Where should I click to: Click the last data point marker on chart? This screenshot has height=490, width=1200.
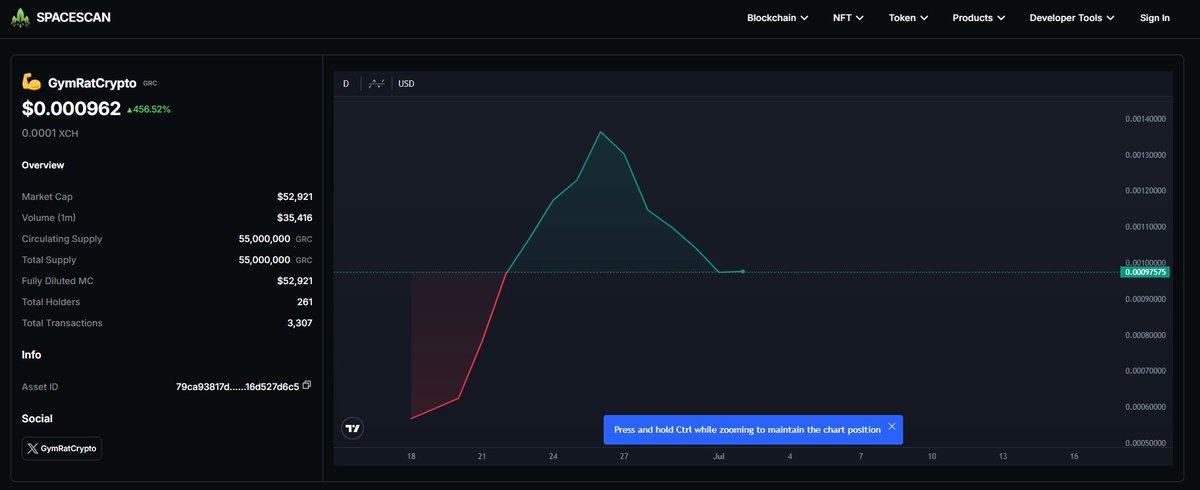742,271
